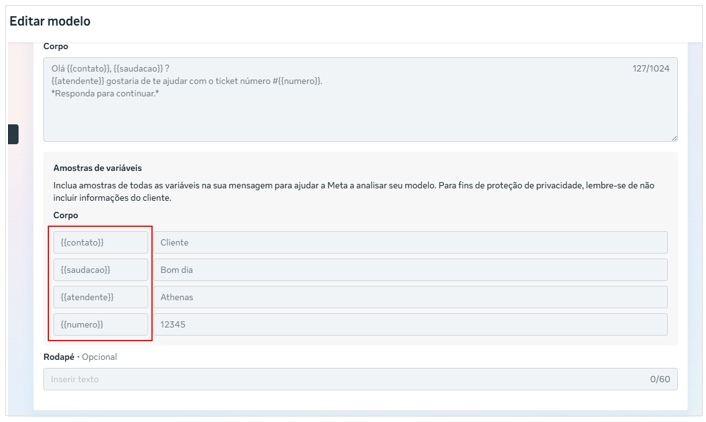Focus the sample field containing 12345
The image size is (706, 422).
(410, 324)
